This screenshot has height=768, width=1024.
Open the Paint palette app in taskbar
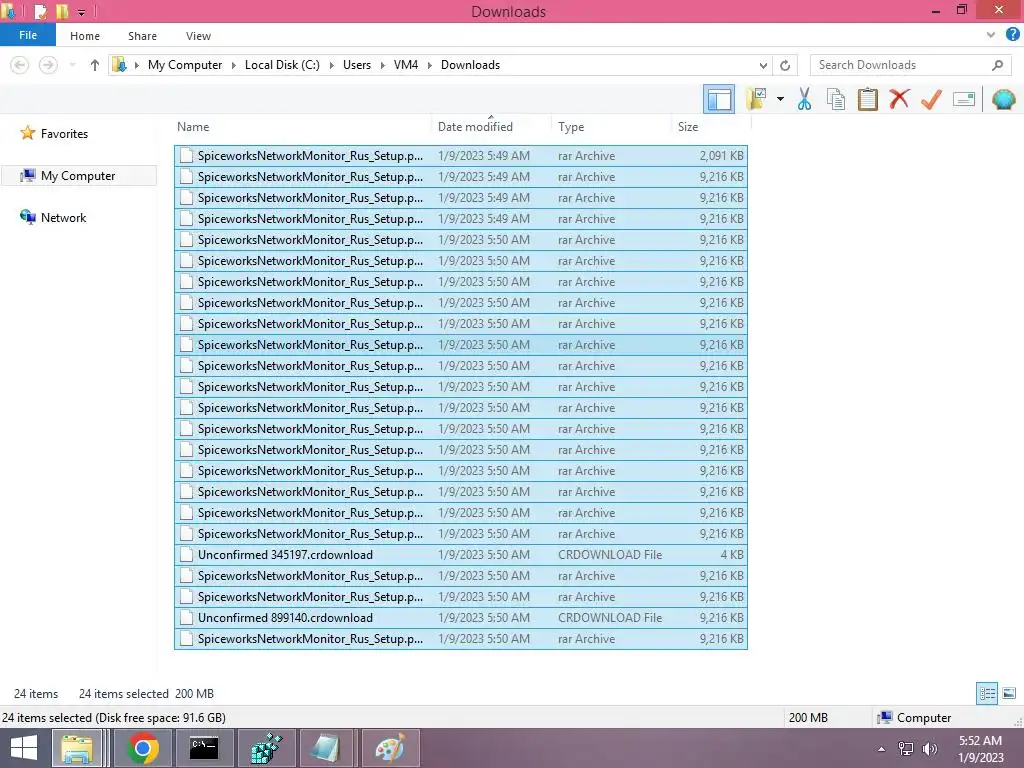coord(389,748)
